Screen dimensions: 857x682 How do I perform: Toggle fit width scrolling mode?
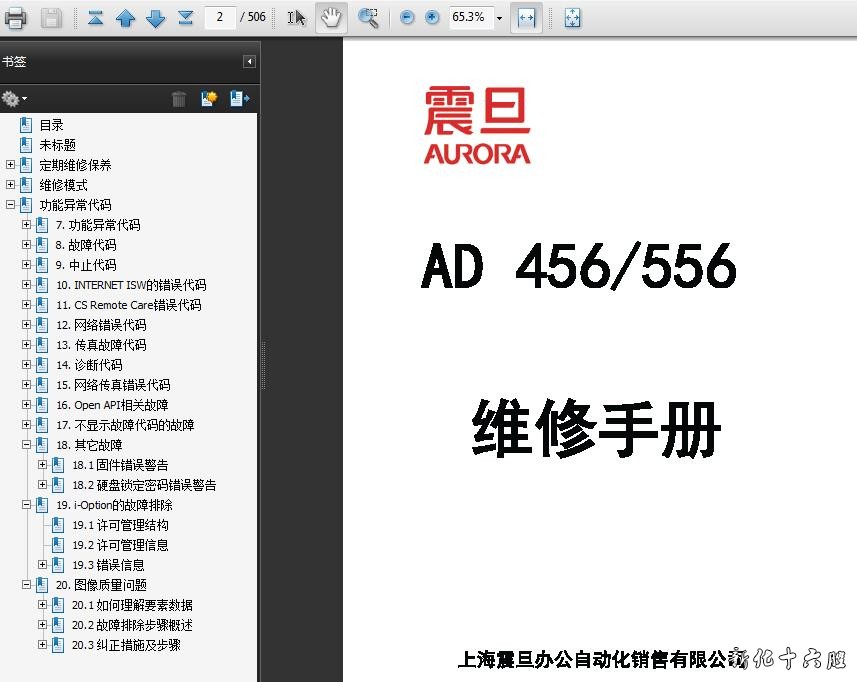[526, 17]
